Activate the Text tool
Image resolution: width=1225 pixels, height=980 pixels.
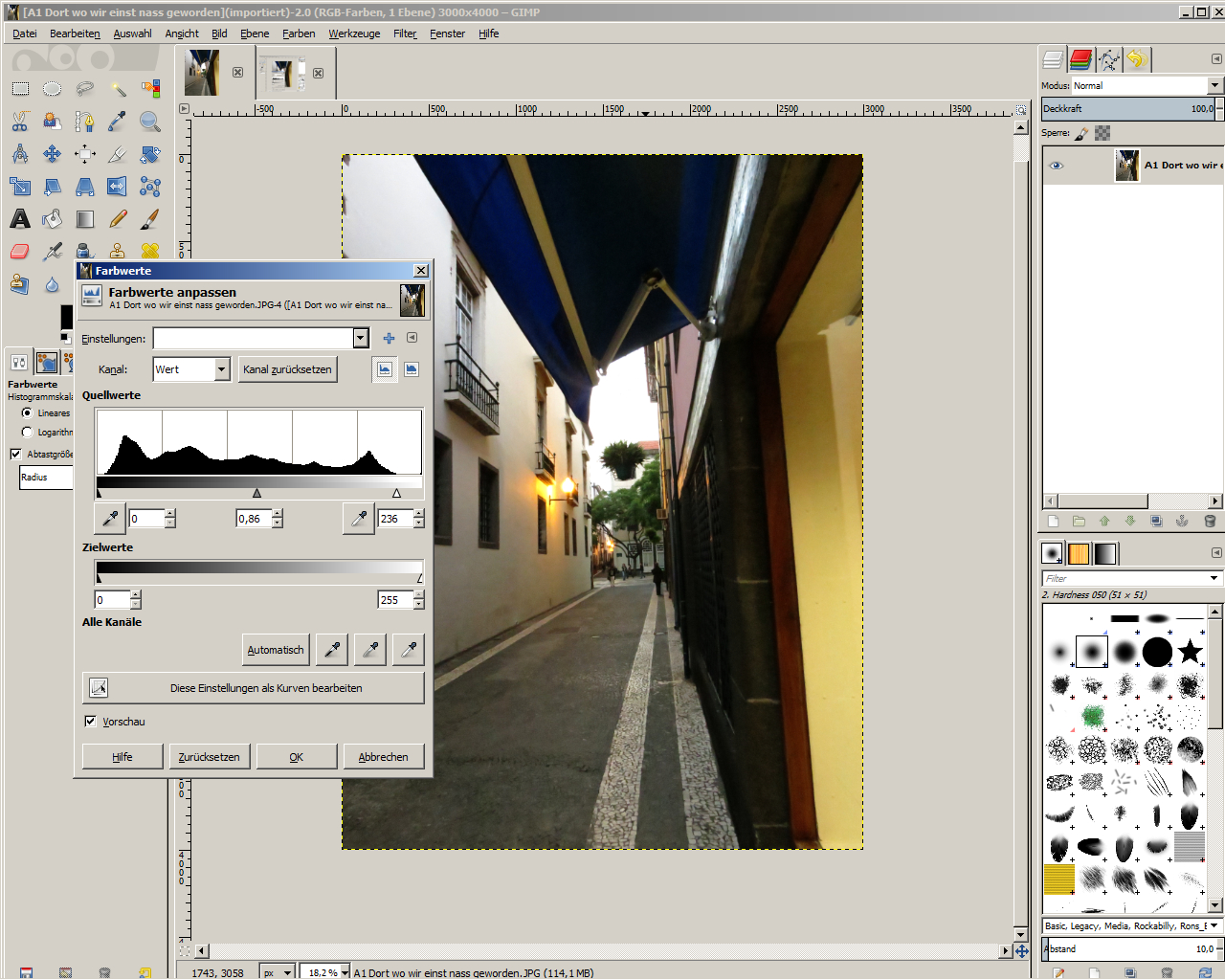20,219
